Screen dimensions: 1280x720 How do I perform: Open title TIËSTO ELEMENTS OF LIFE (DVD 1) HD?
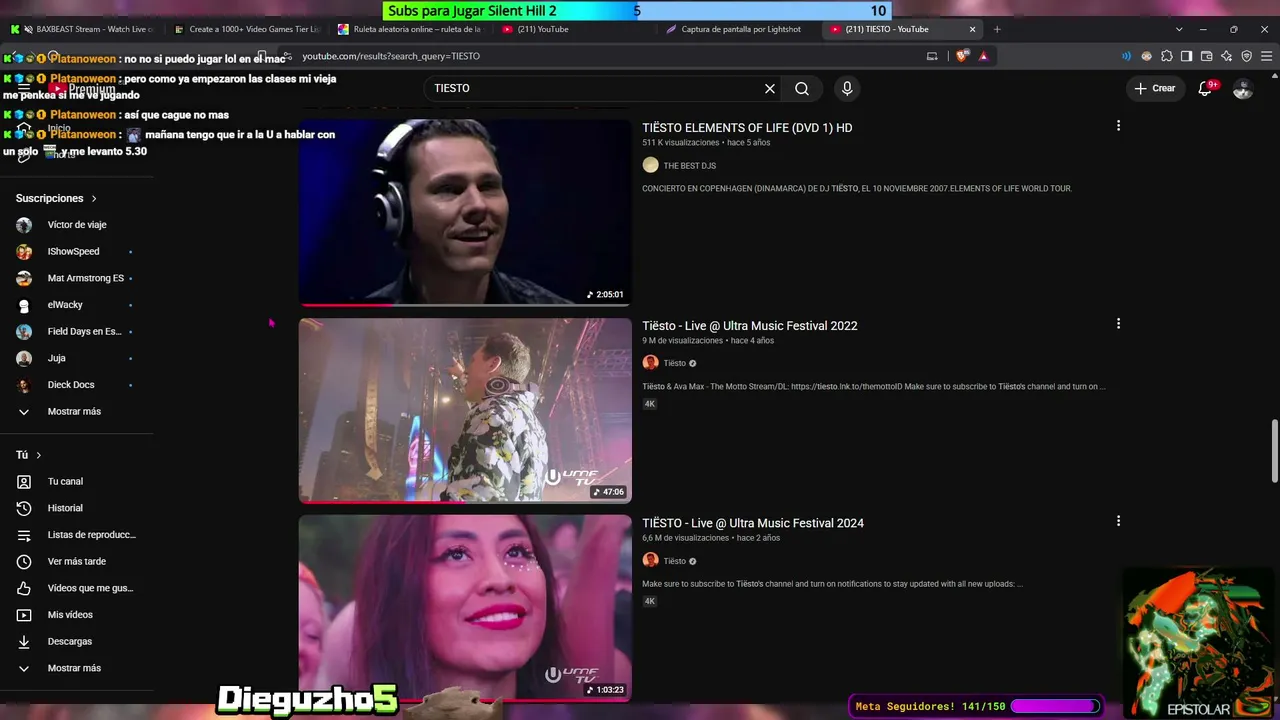(747, 128)
